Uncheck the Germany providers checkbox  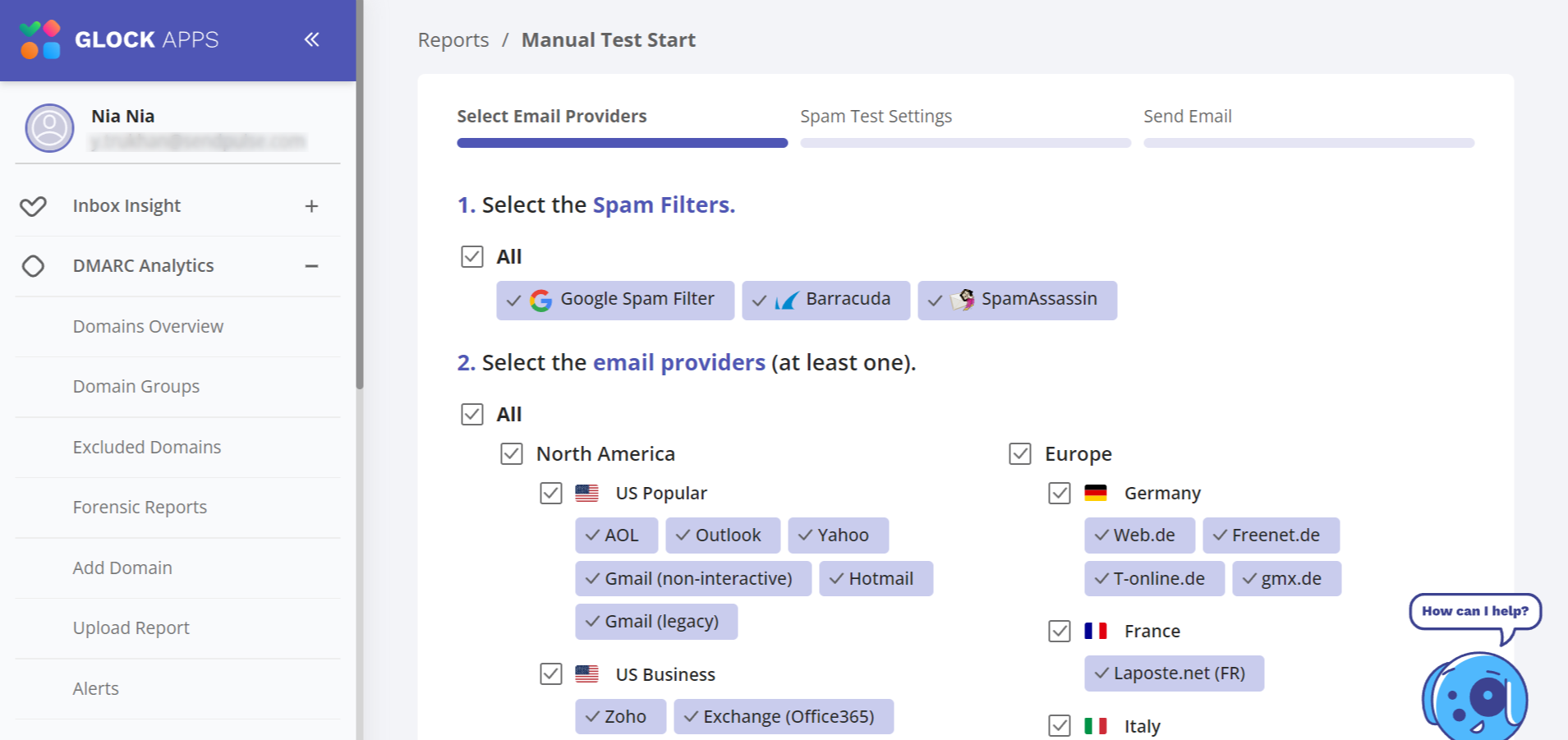(1060, 494)
